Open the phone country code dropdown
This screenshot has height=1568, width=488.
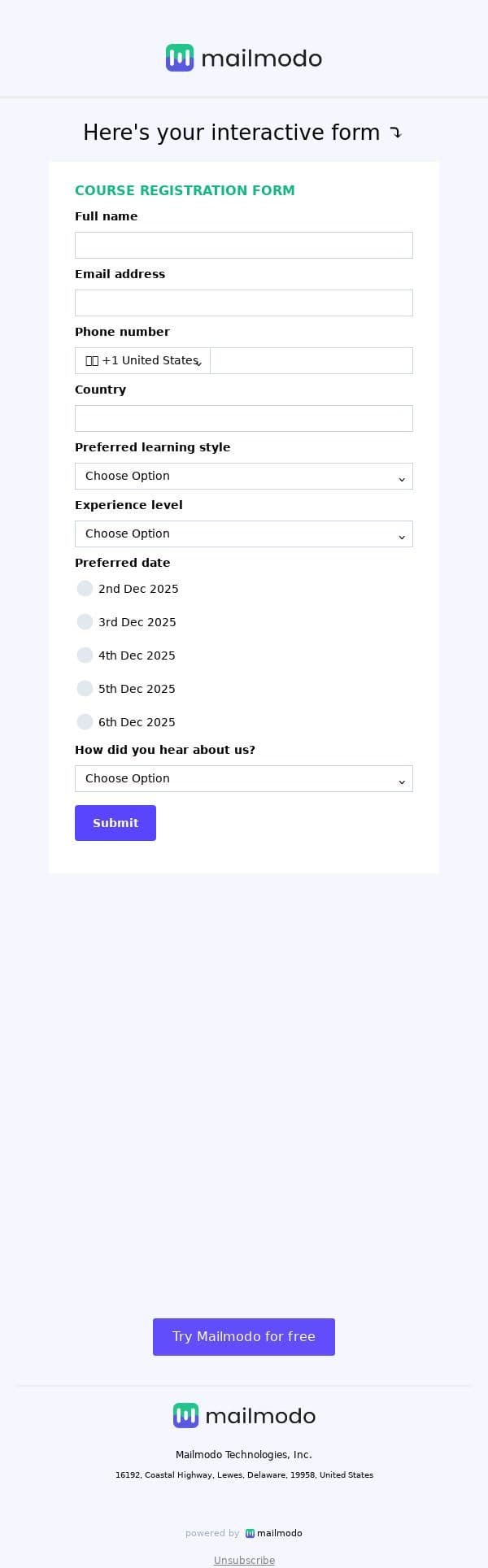point(142,361)
